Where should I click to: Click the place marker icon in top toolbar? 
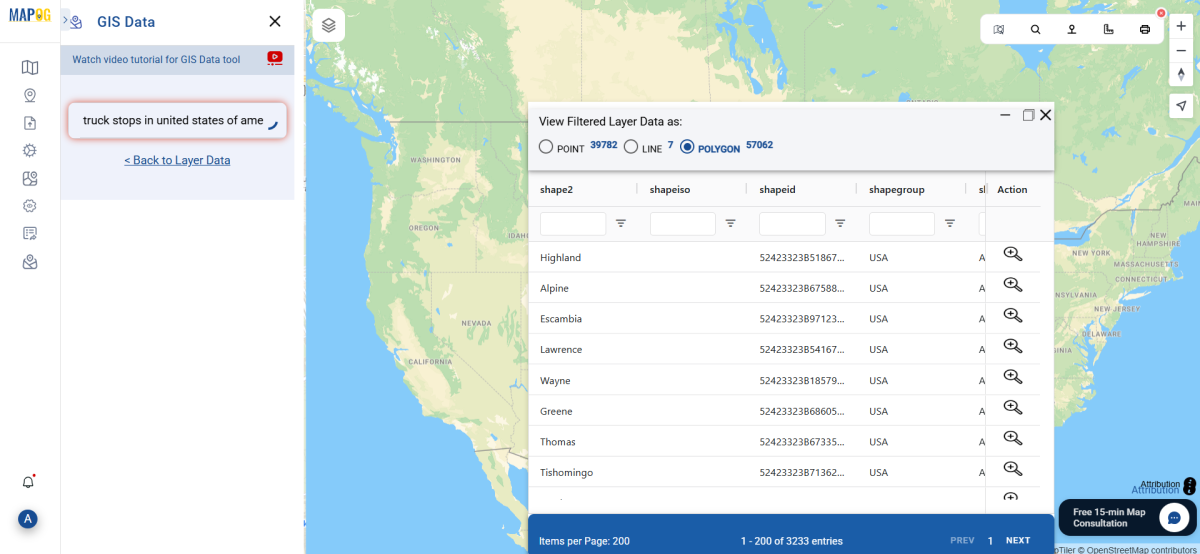(1072, 29)
